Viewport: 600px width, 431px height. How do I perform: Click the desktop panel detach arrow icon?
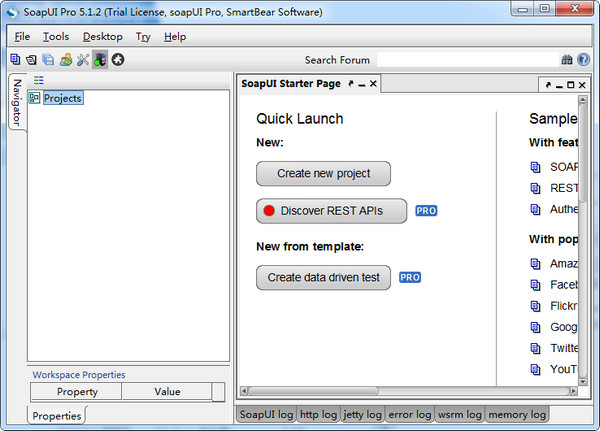(x=548, y=85)
